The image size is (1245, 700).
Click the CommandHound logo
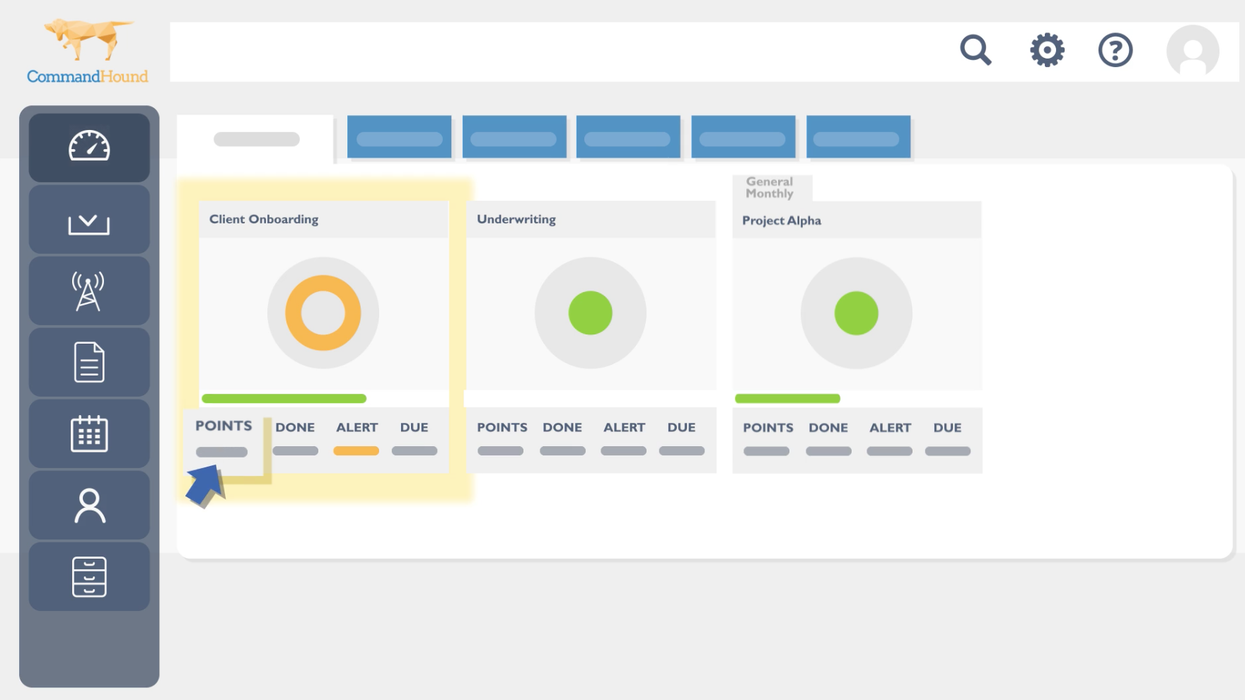tap(88, 52)
